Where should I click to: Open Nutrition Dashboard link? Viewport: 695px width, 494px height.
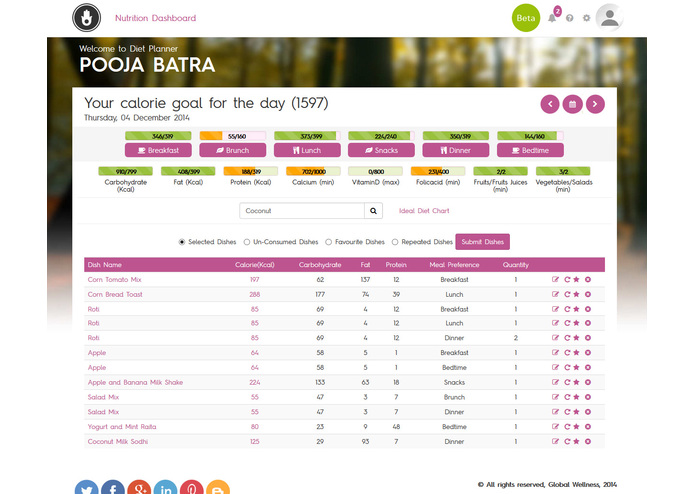pos(156,18)
